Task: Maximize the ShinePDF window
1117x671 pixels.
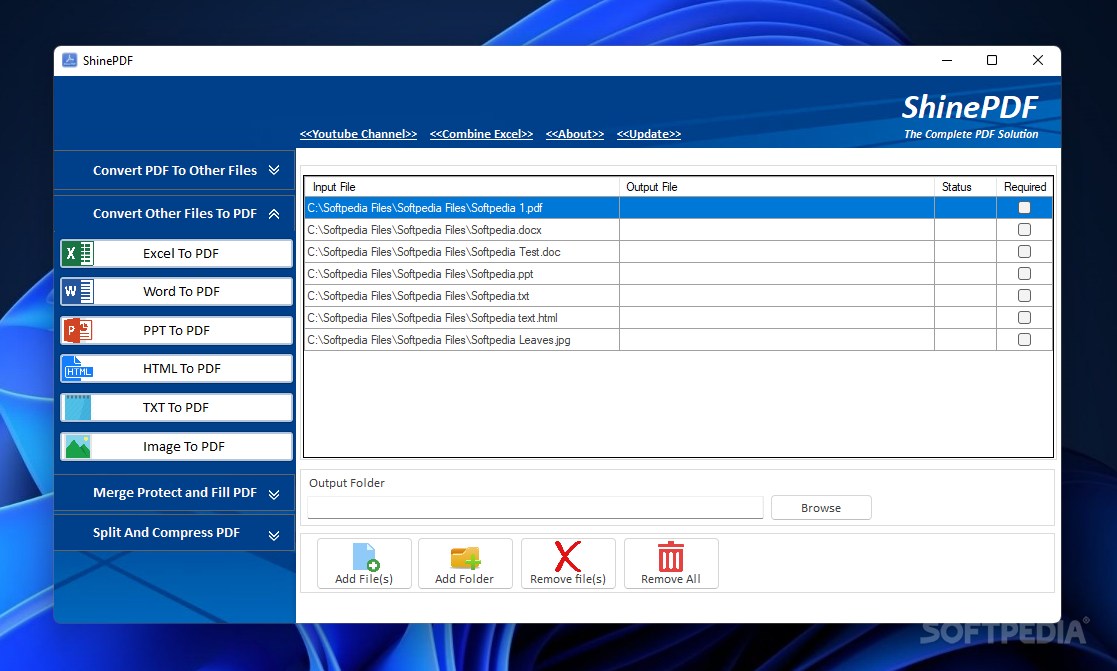Action: (992, 61)
